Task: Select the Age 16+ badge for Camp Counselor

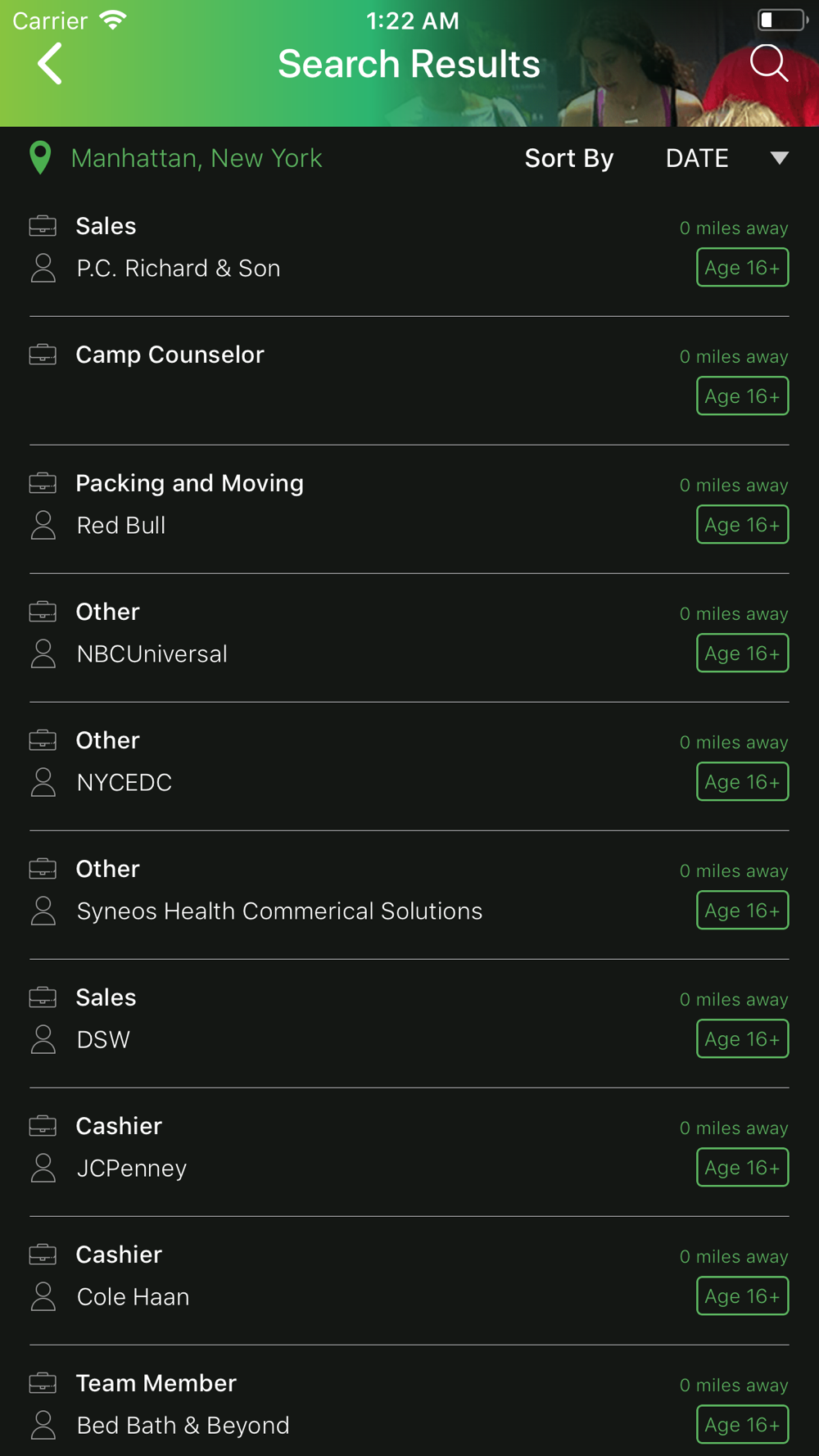Action: 743,396
